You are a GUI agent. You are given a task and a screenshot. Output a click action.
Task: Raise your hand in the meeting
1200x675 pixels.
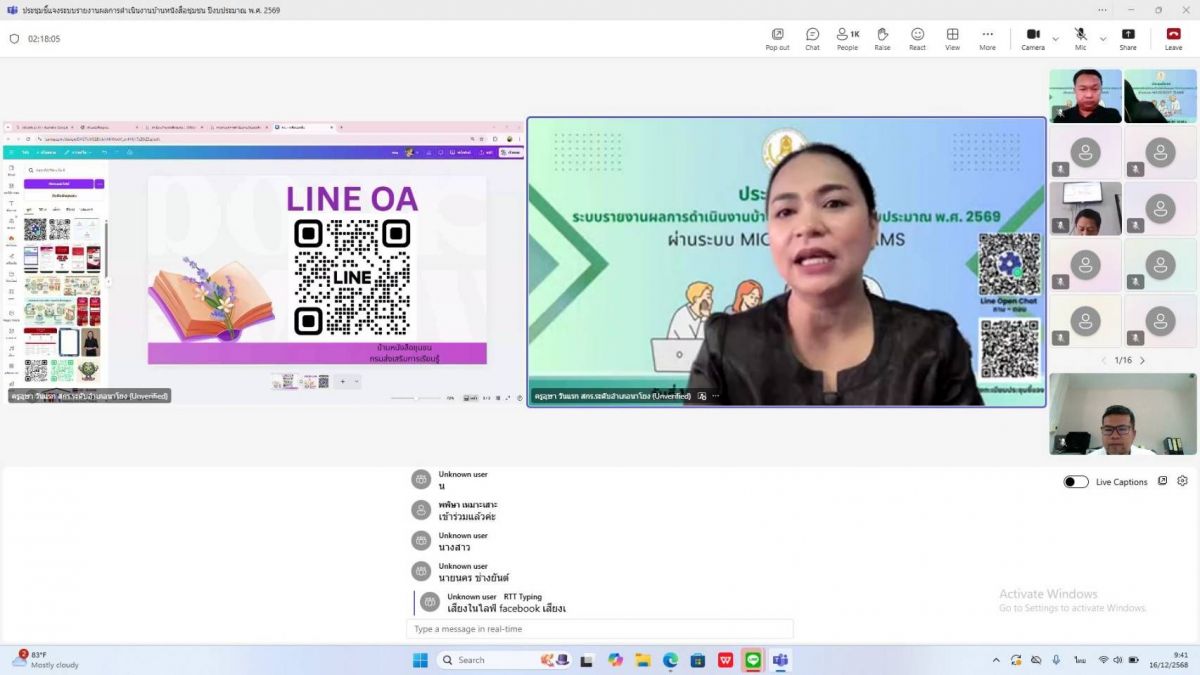[882, 38]
